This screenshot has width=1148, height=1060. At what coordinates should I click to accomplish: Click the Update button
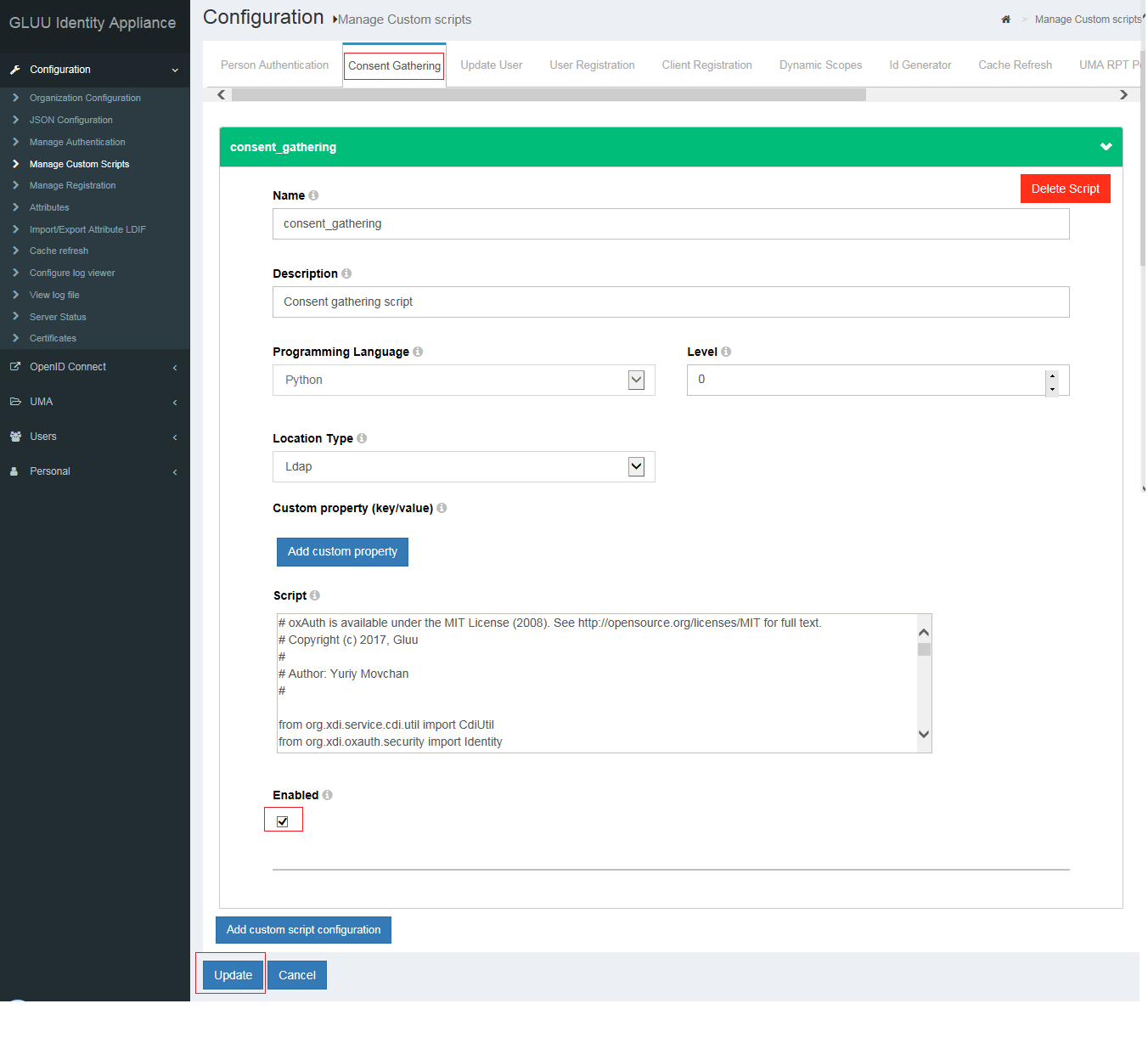[x=233, y=975]
